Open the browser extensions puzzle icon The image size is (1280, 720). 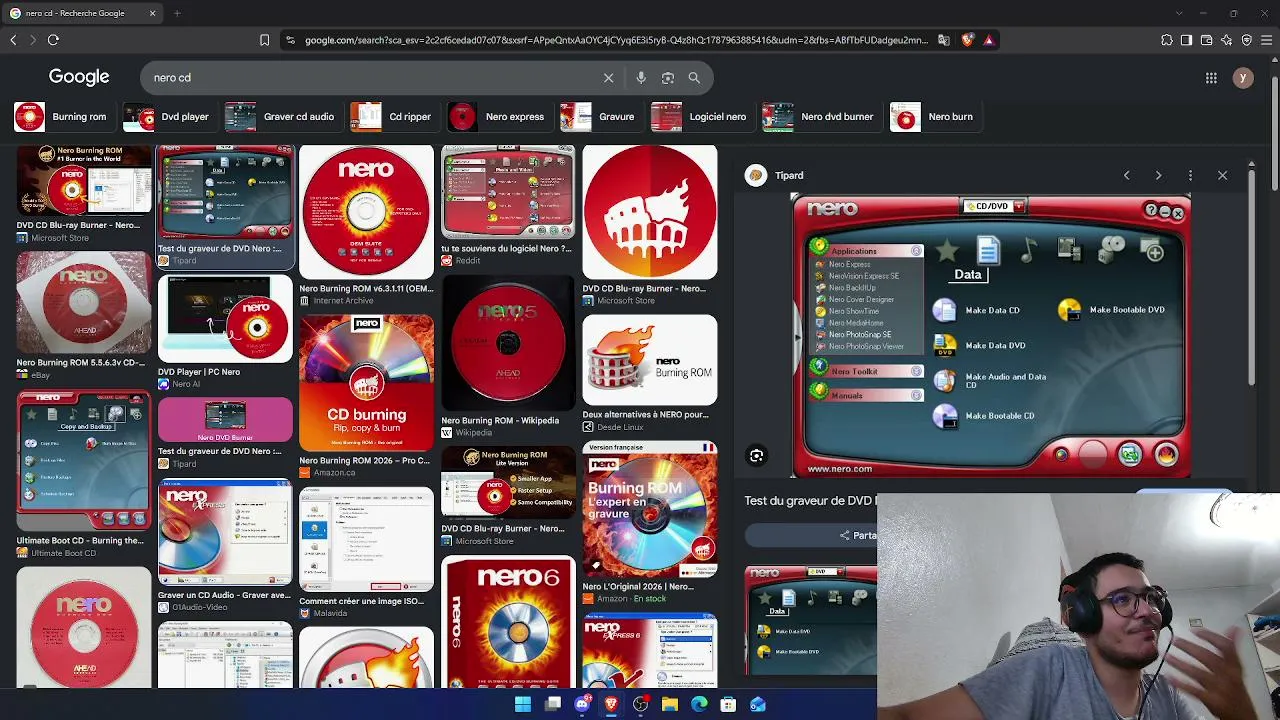click(1167, 40)
